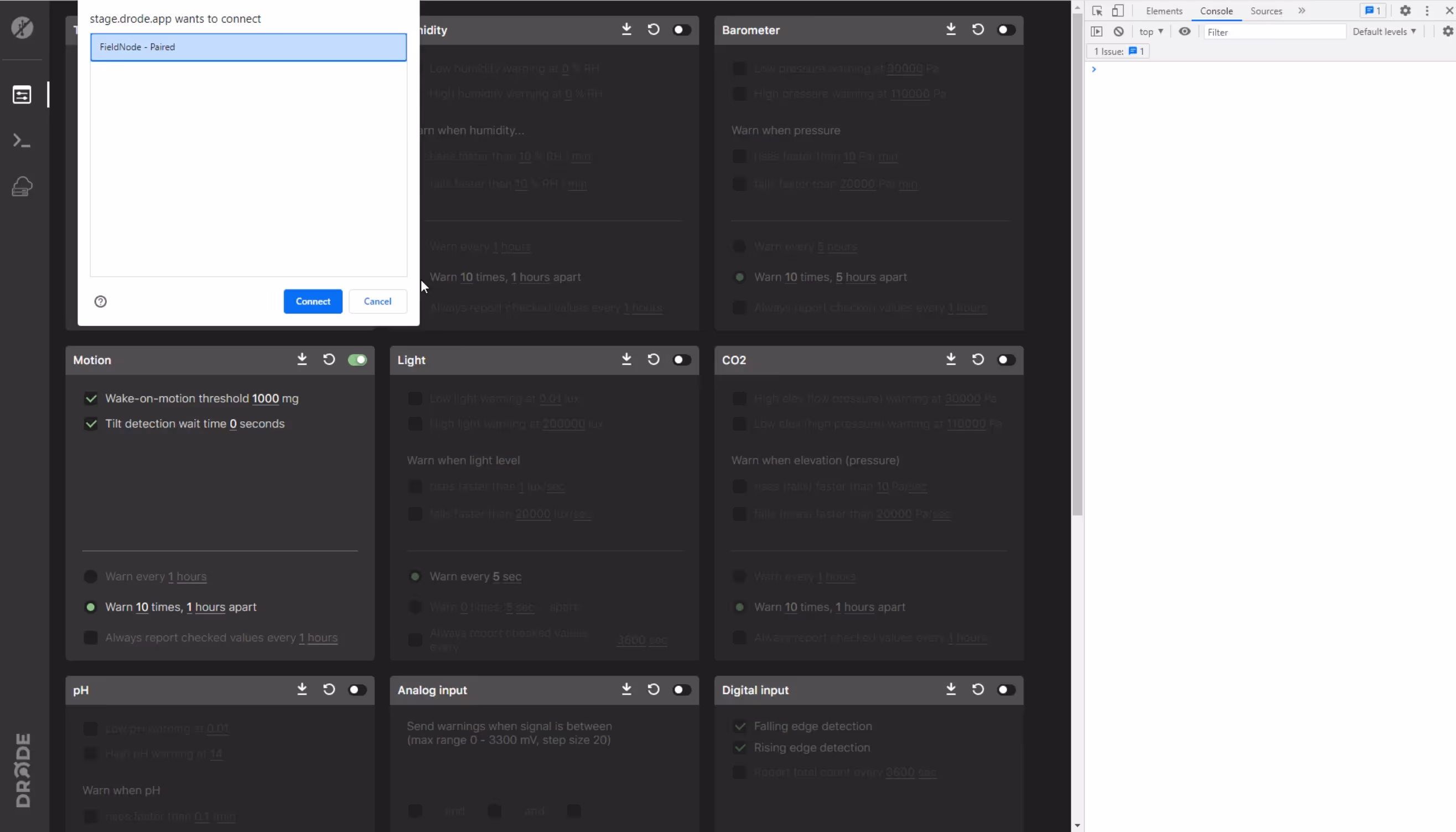The height and width of the screenshot is (832, 1456).
Task: Open DevTools more options kebab menu
Action: [x=1427, y=11]
